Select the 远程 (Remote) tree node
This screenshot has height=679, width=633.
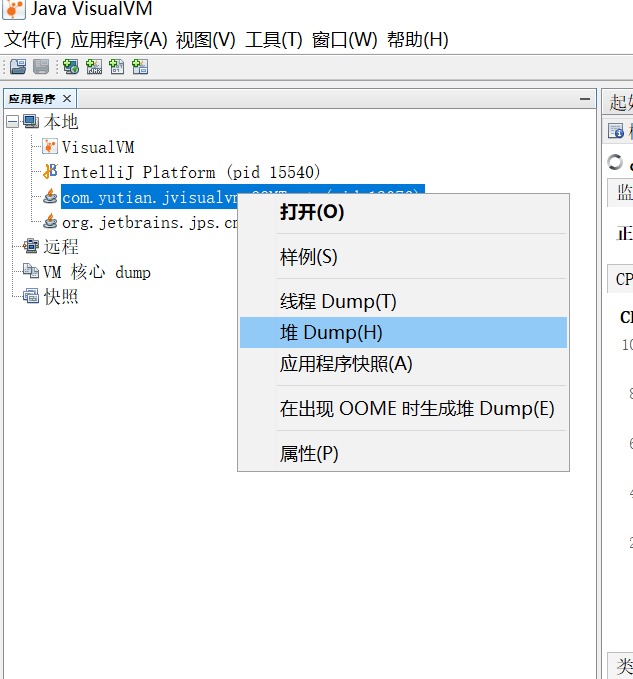pyautogui.click(x=60, y=247)
